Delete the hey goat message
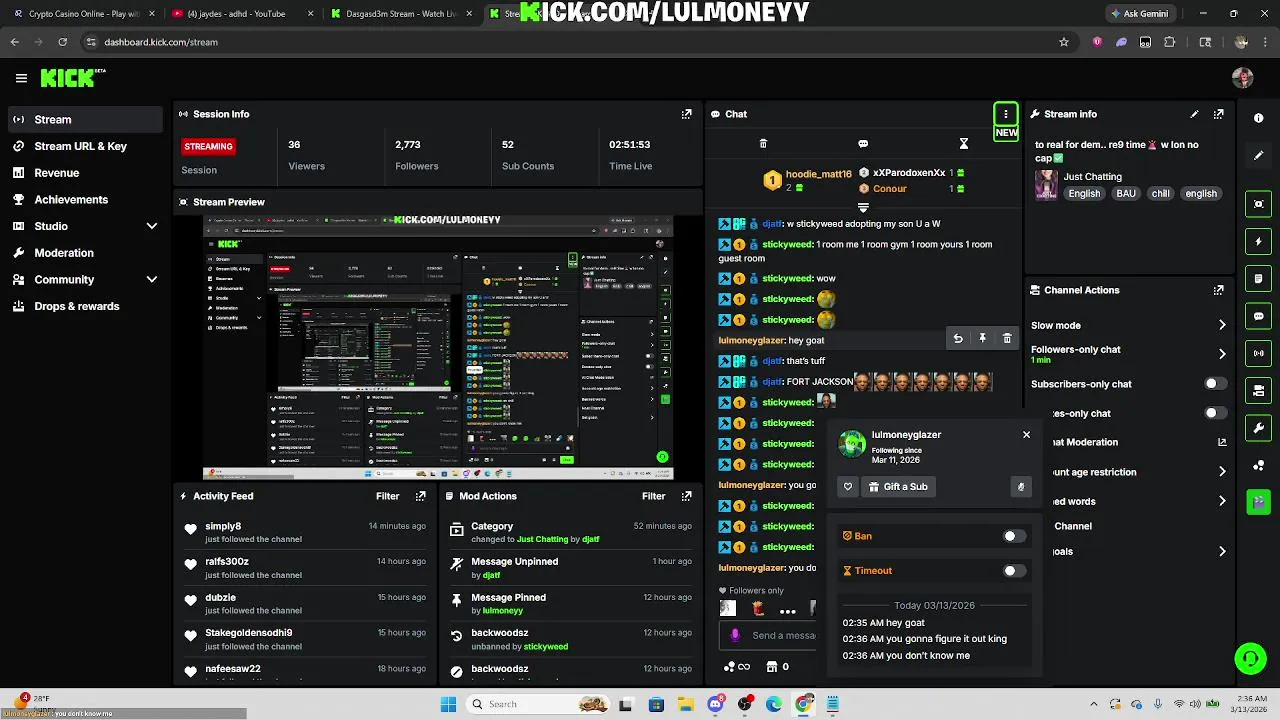The width and height of the screenshot is (1280, 720). [1007, 339]
